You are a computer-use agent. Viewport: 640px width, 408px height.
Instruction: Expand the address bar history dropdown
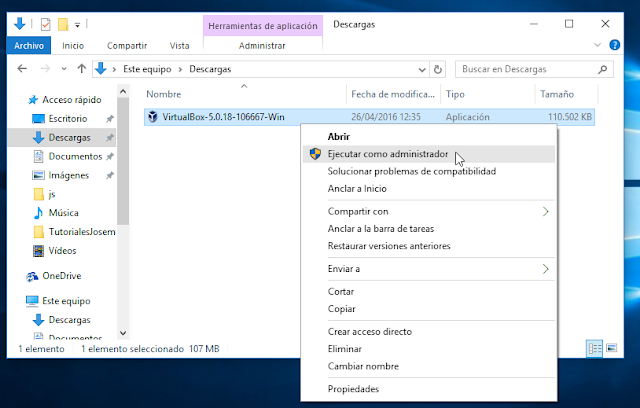click(422, 69)
